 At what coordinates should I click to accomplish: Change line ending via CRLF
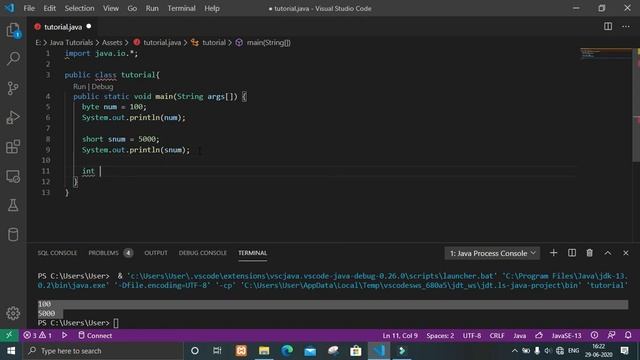click(x=497, y=336)
